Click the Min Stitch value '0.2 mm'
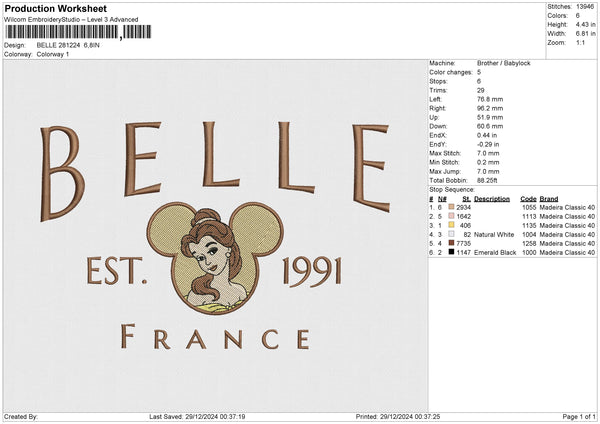The width and height of the screenshot is (600, 424). [x=488, y=163]
